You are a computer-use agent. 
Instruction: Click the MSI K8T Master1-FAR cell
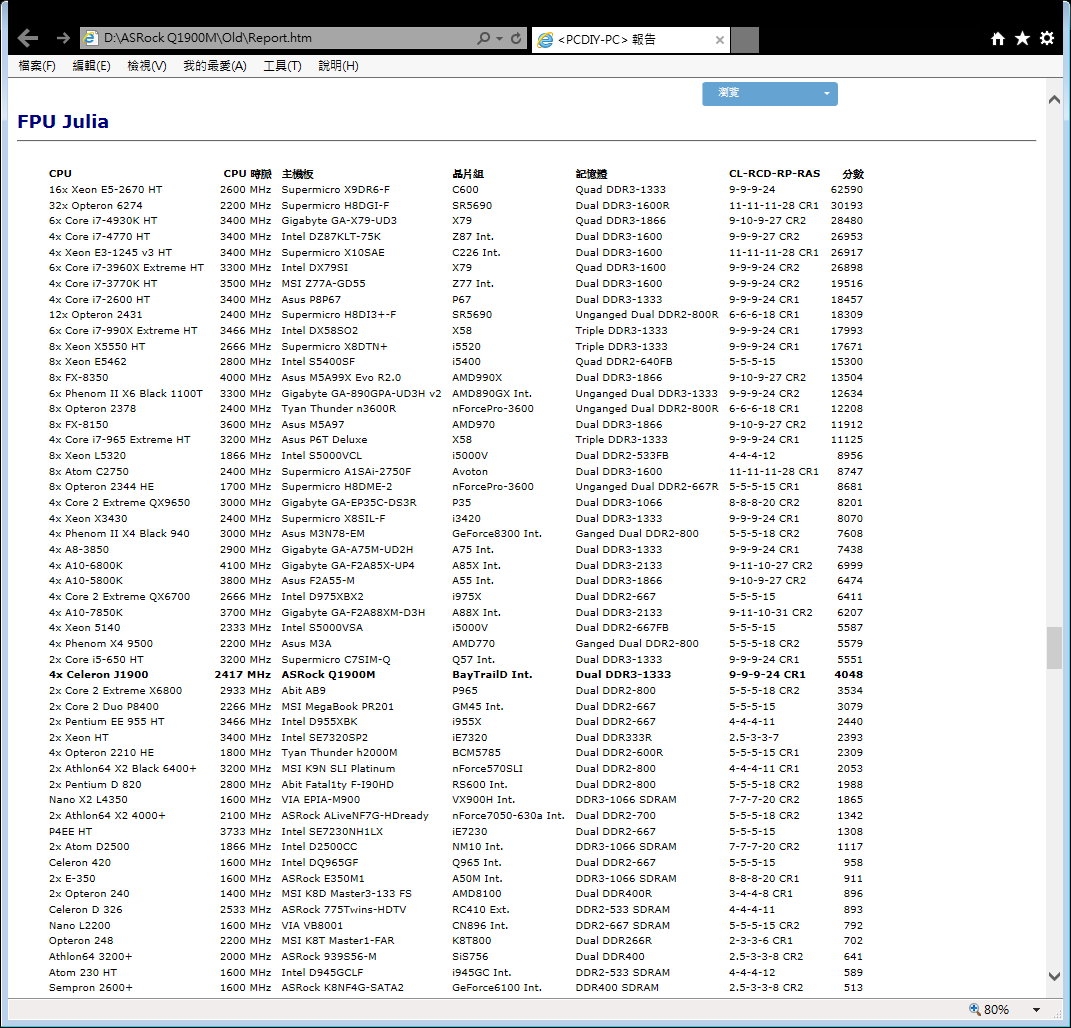[338, 940]
